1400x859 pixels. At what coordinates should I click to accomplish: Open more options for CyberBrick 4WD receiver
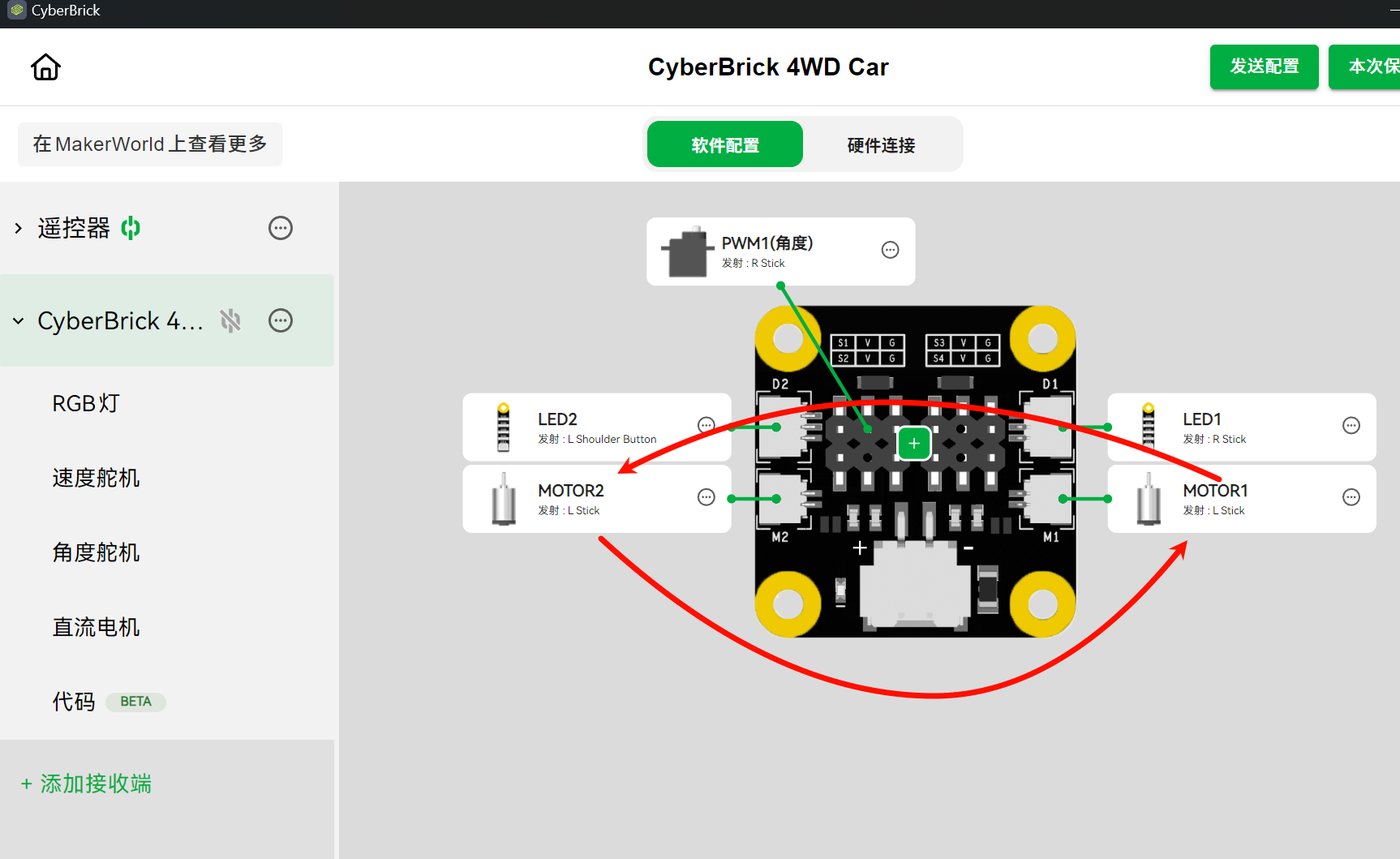(x=281, y=320)
